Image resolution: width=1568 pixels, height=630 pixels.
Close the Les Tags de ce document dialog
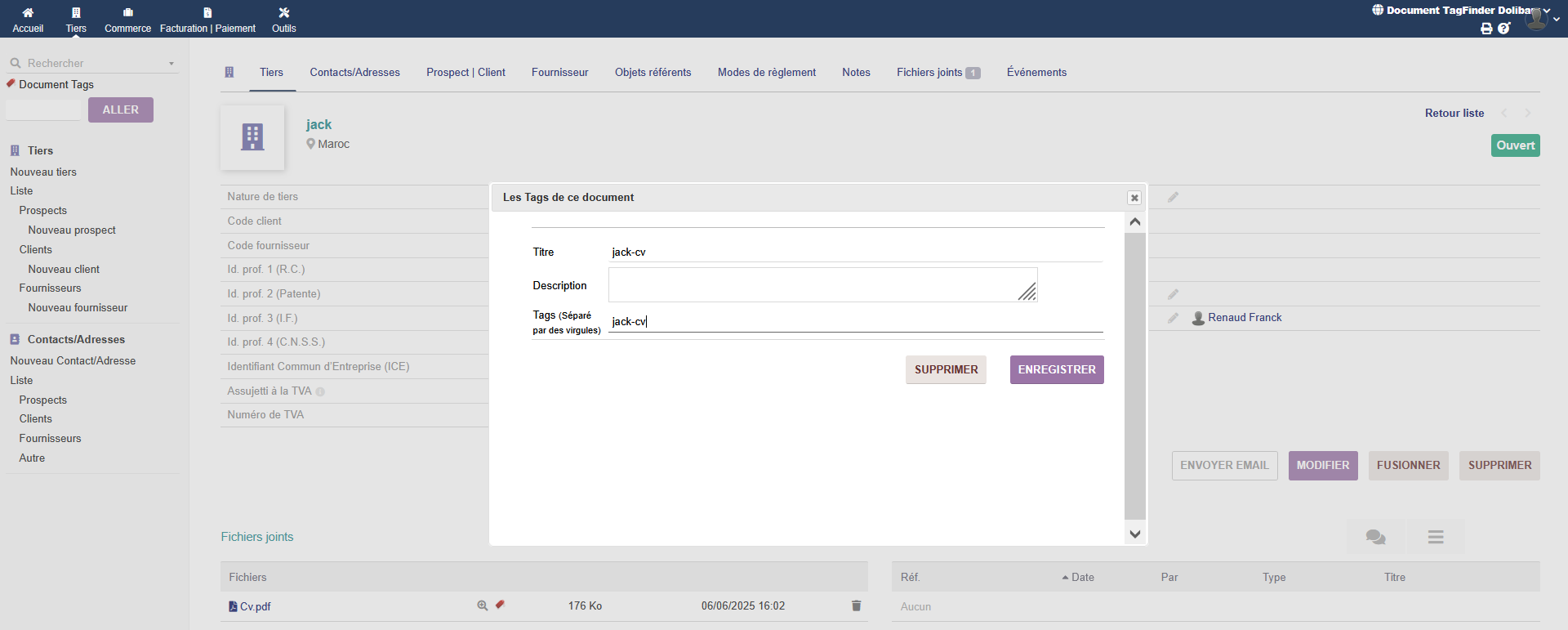[x=1134, y=198]
